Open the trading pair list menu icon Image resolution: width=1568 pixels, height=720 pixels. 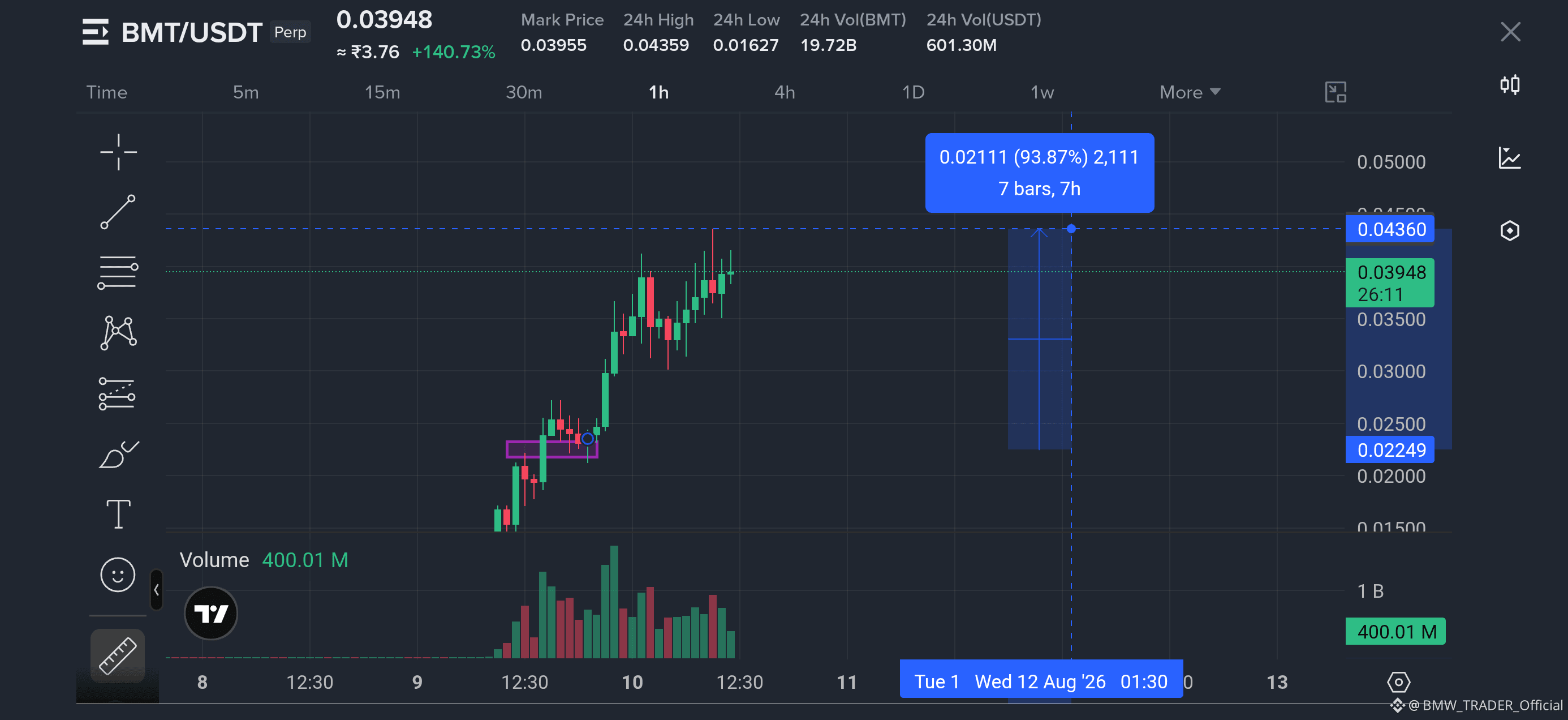click(96, 32)
